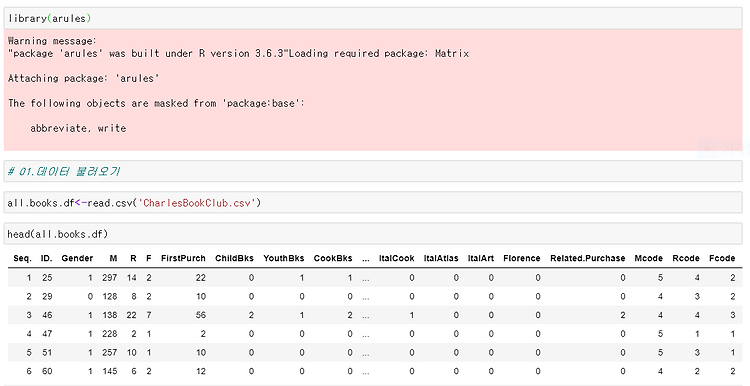
Task: Click the ID value 46 in row 3
Action: point(47,315)
